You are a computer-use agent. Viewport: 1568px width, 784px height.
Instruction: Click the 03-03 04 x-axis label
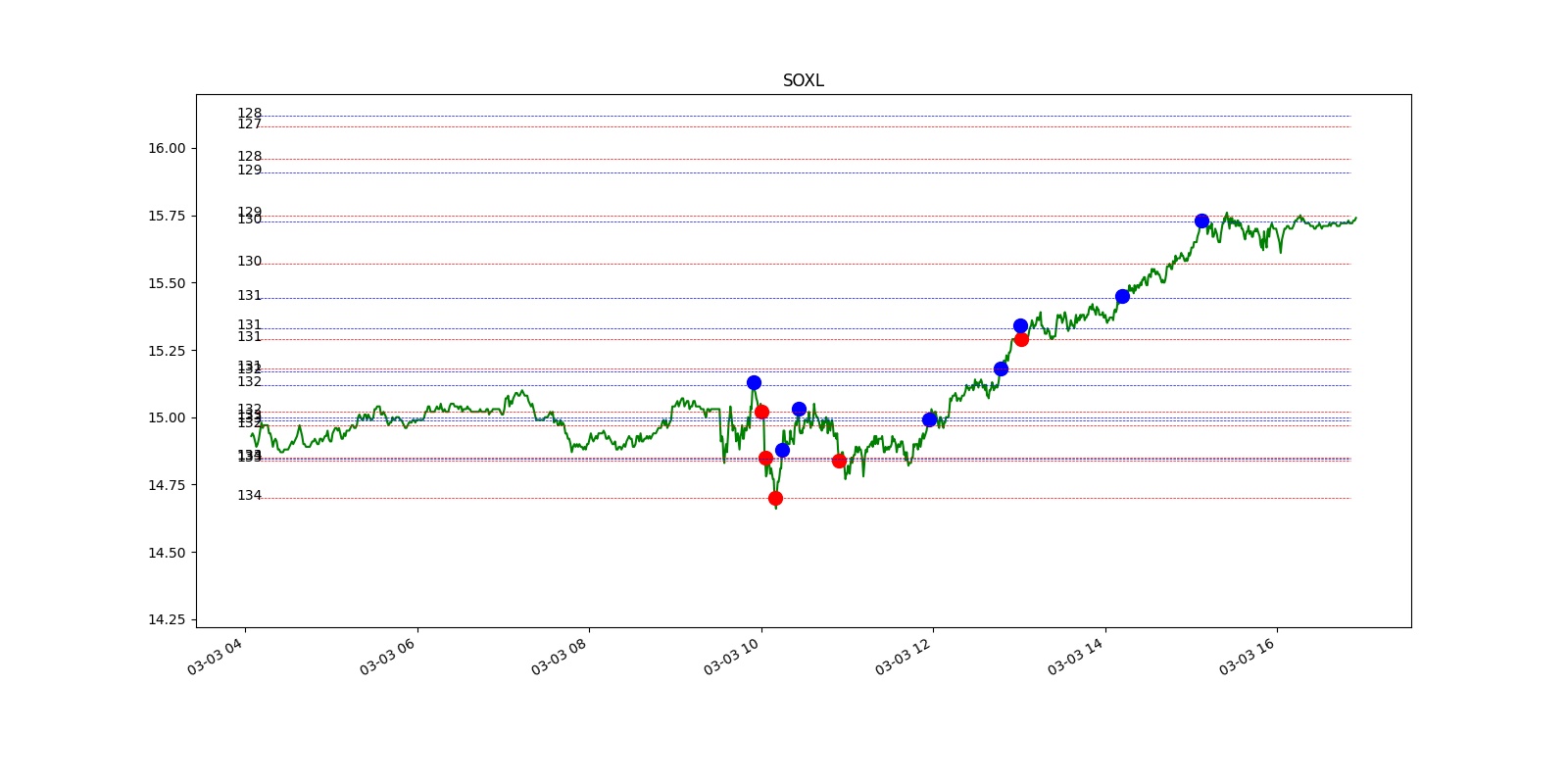[x=215, y=656]
